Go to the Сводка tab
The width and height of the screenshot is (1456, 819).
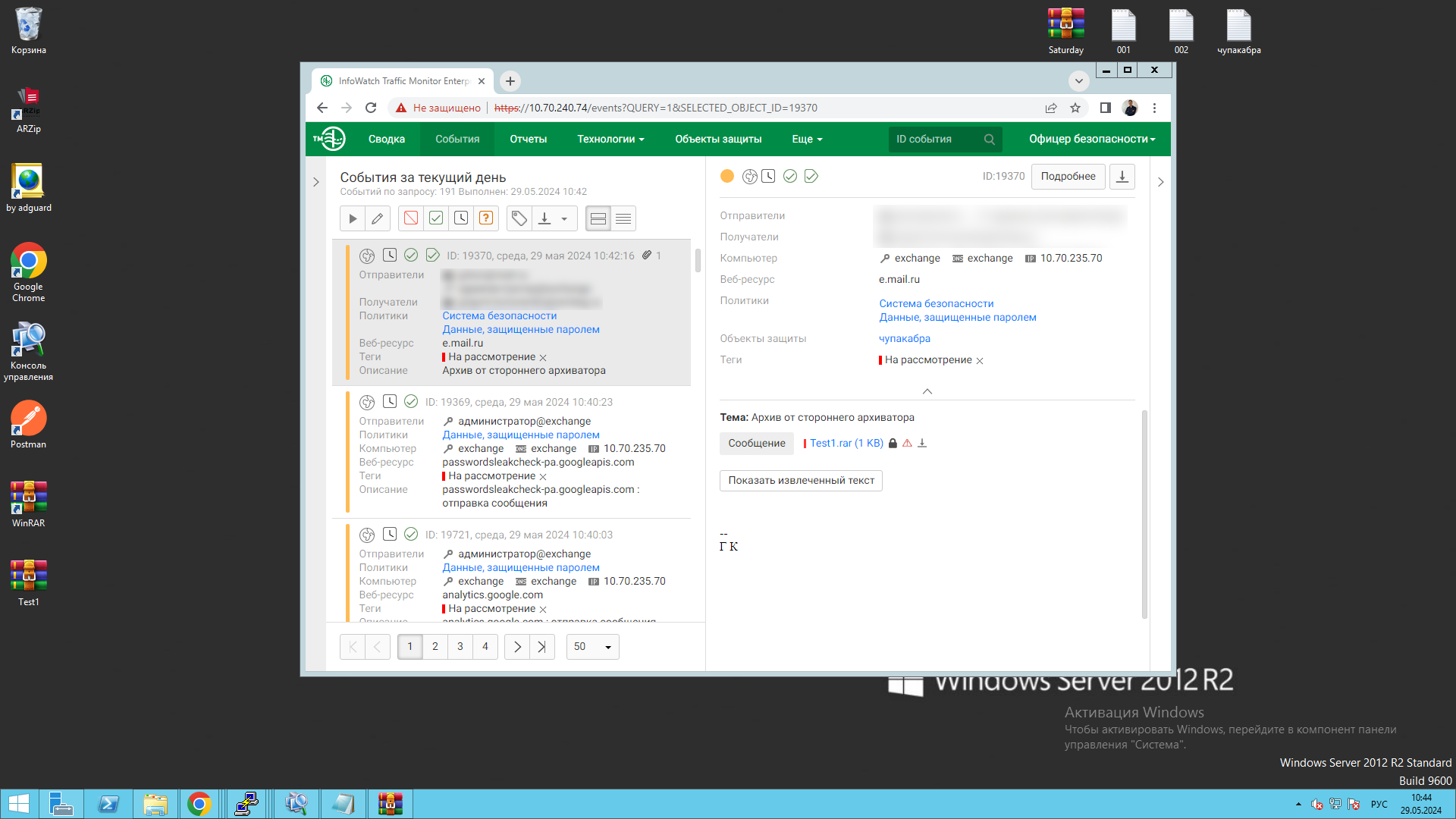[386, 139]
